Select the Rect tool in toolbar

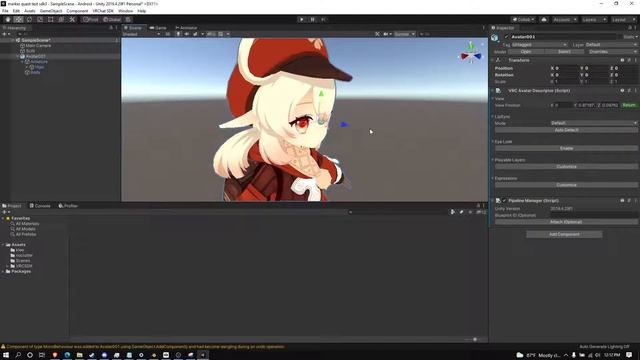click(51, 20)
